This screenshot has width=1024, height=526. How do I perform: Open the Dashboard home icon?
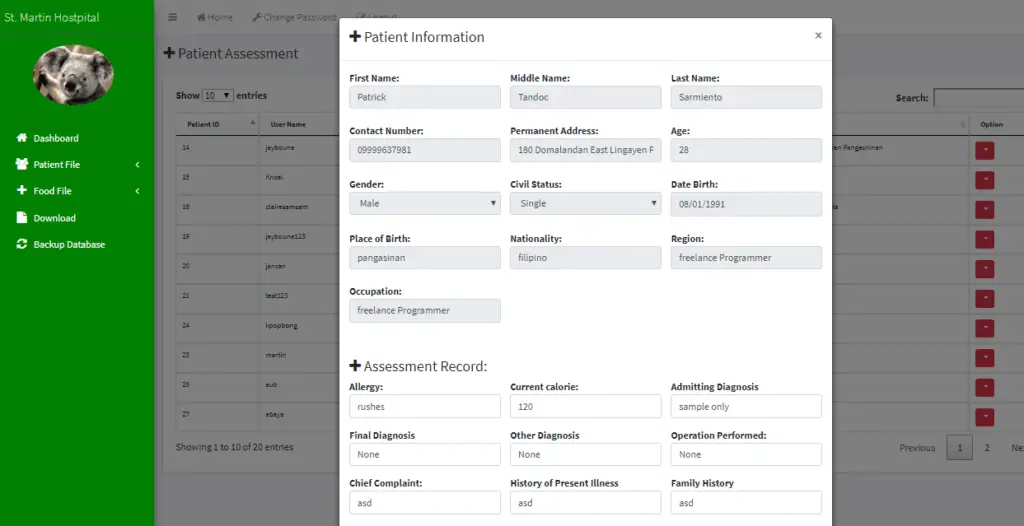tap(22, 138)
